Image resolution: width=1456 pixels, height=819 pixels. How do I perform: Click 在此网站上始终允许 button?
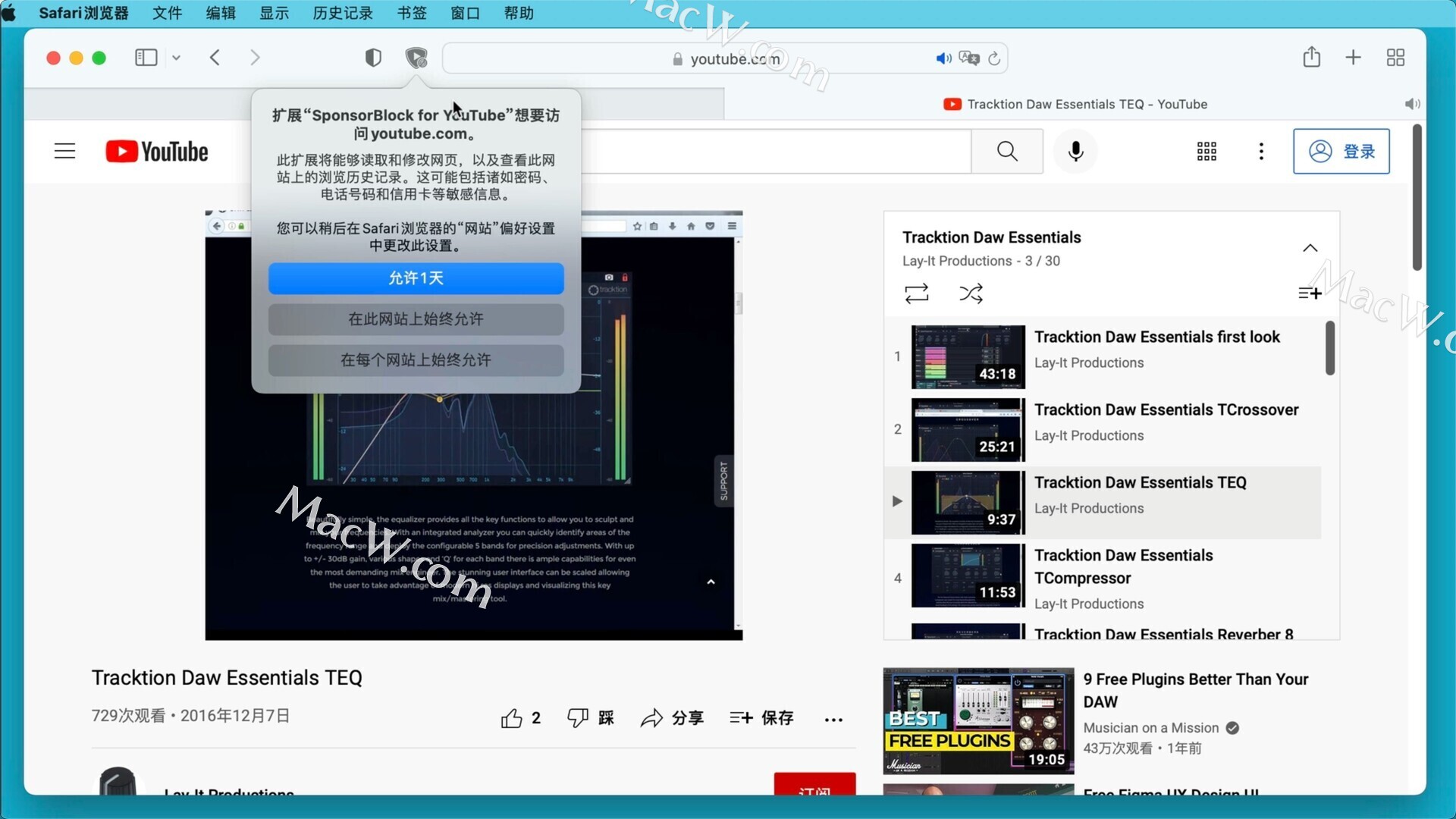[x=416, y=319]
